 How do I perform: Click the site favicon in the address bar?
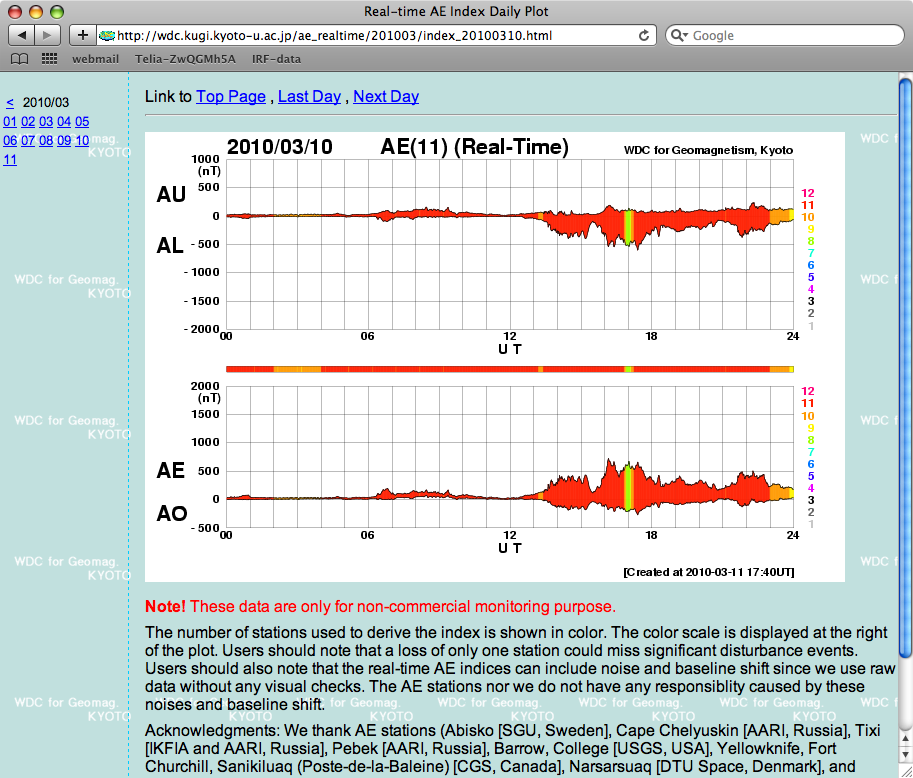click(x=107, y=36)
